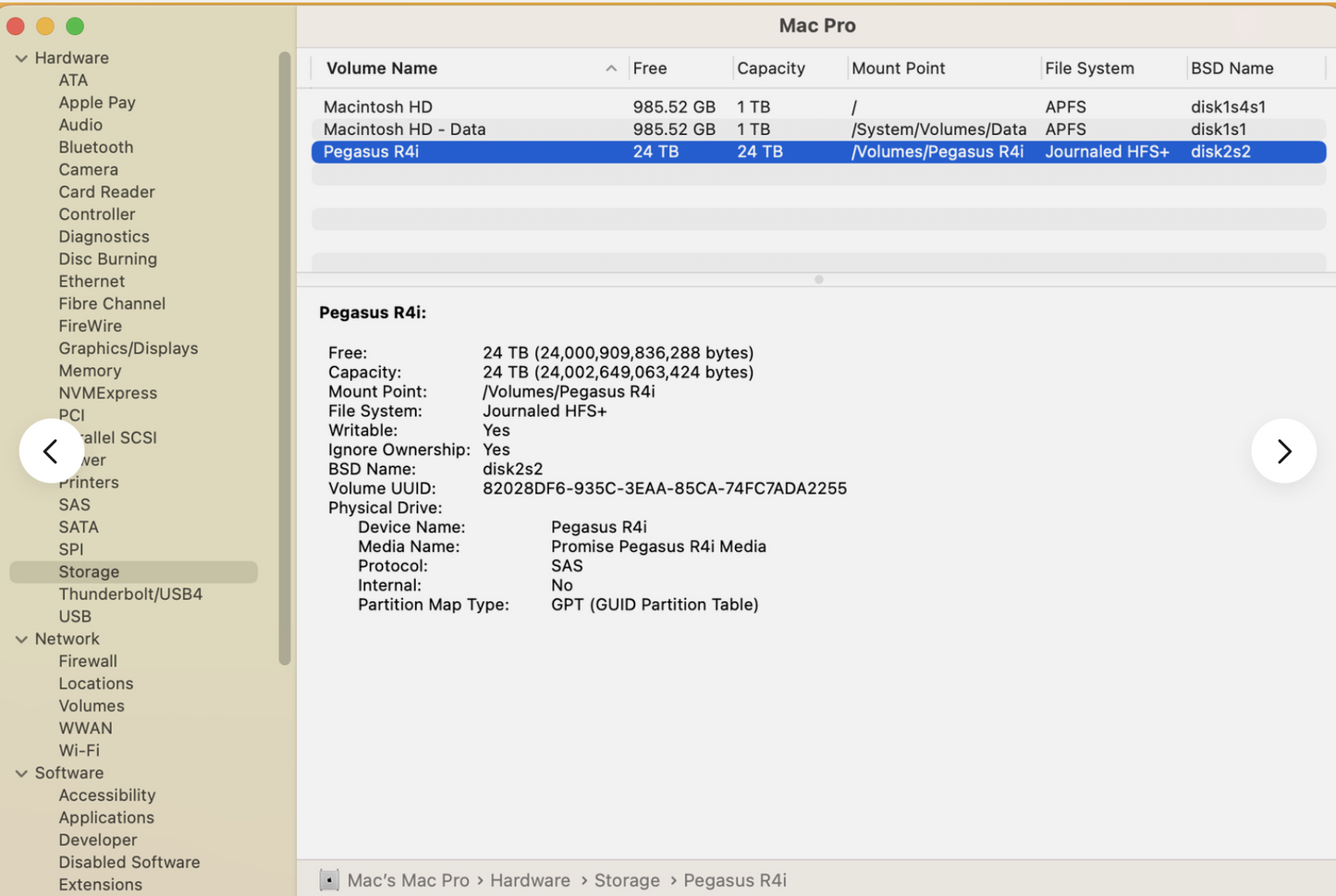Collapse the Hardware section

pyautogui.click(x=20, y=57)
